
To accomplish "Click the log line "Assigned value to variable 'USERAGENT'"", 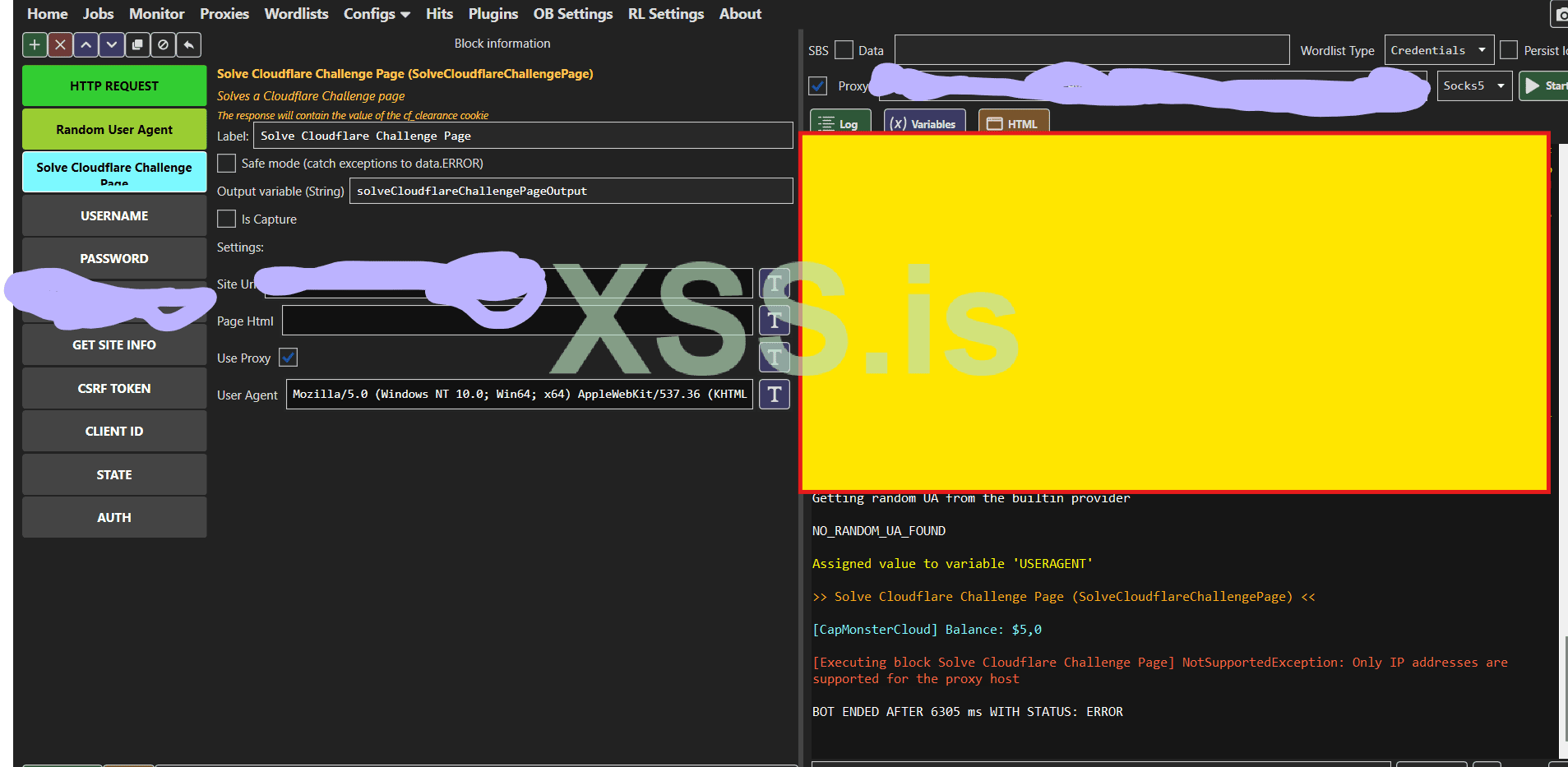I will pyautogui.click(x=952, y=564).
